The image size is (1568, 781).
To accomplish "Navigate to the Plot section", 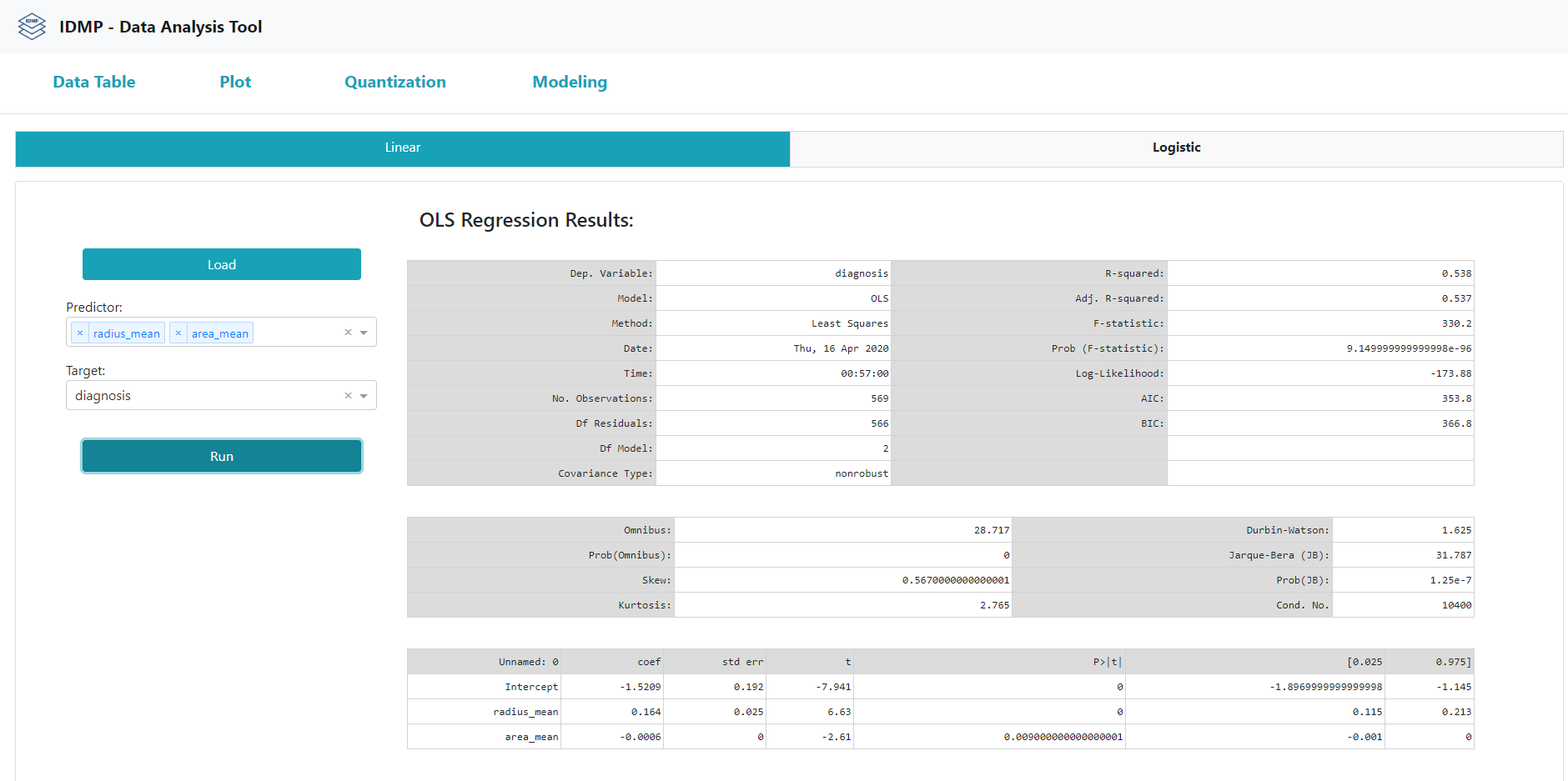I will coord(234,83).
